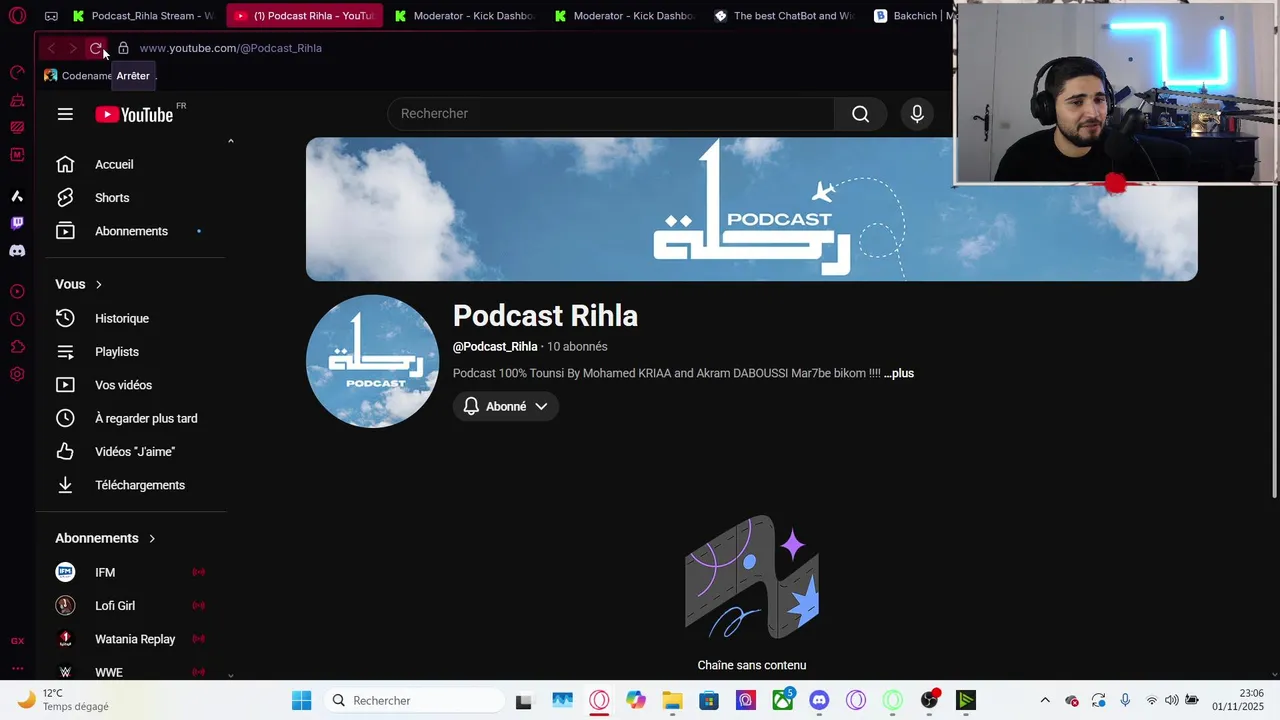
Task: Go back with browser back arrow
Action: [51, 48]
